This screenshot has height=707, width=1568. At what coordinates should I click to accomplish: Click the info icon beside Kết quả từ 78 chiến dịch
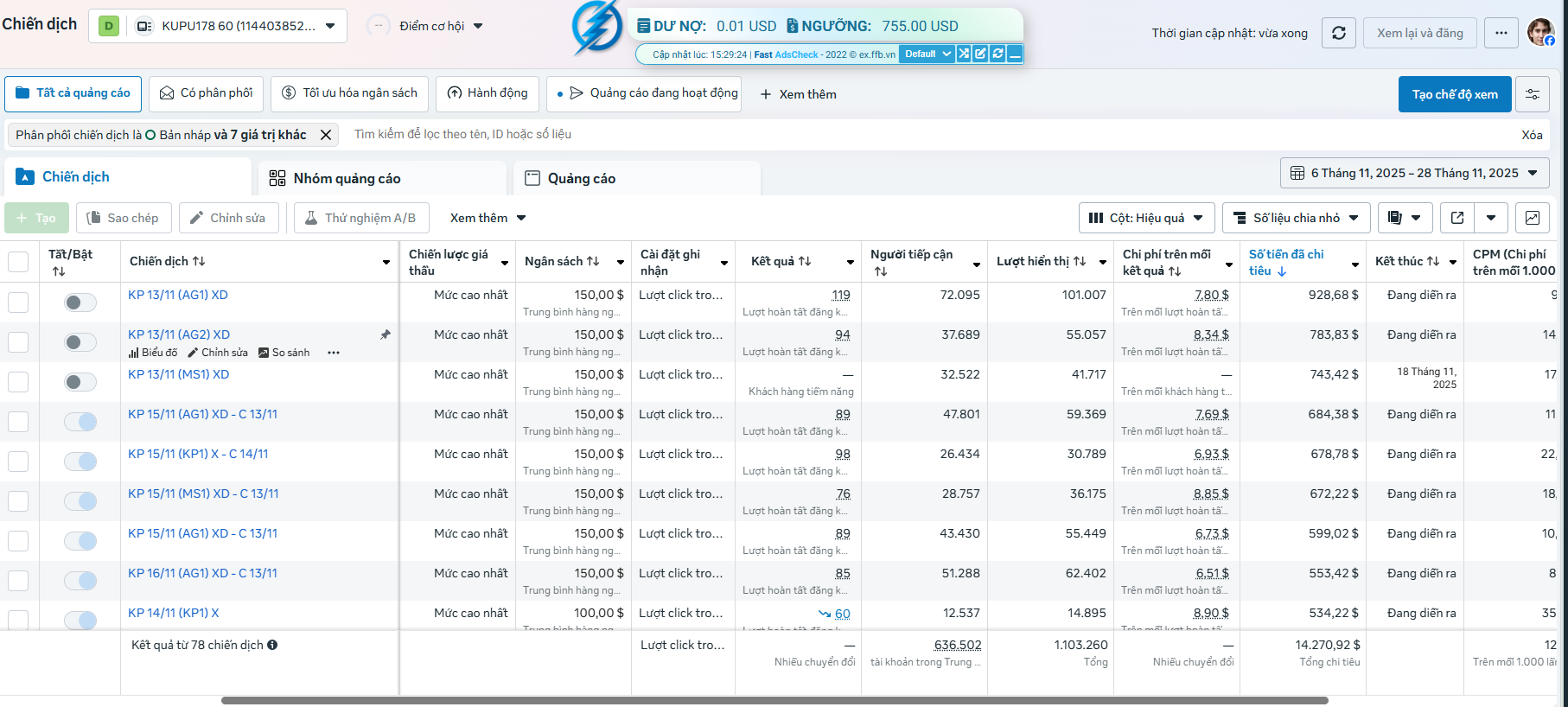tap(272, 645)
